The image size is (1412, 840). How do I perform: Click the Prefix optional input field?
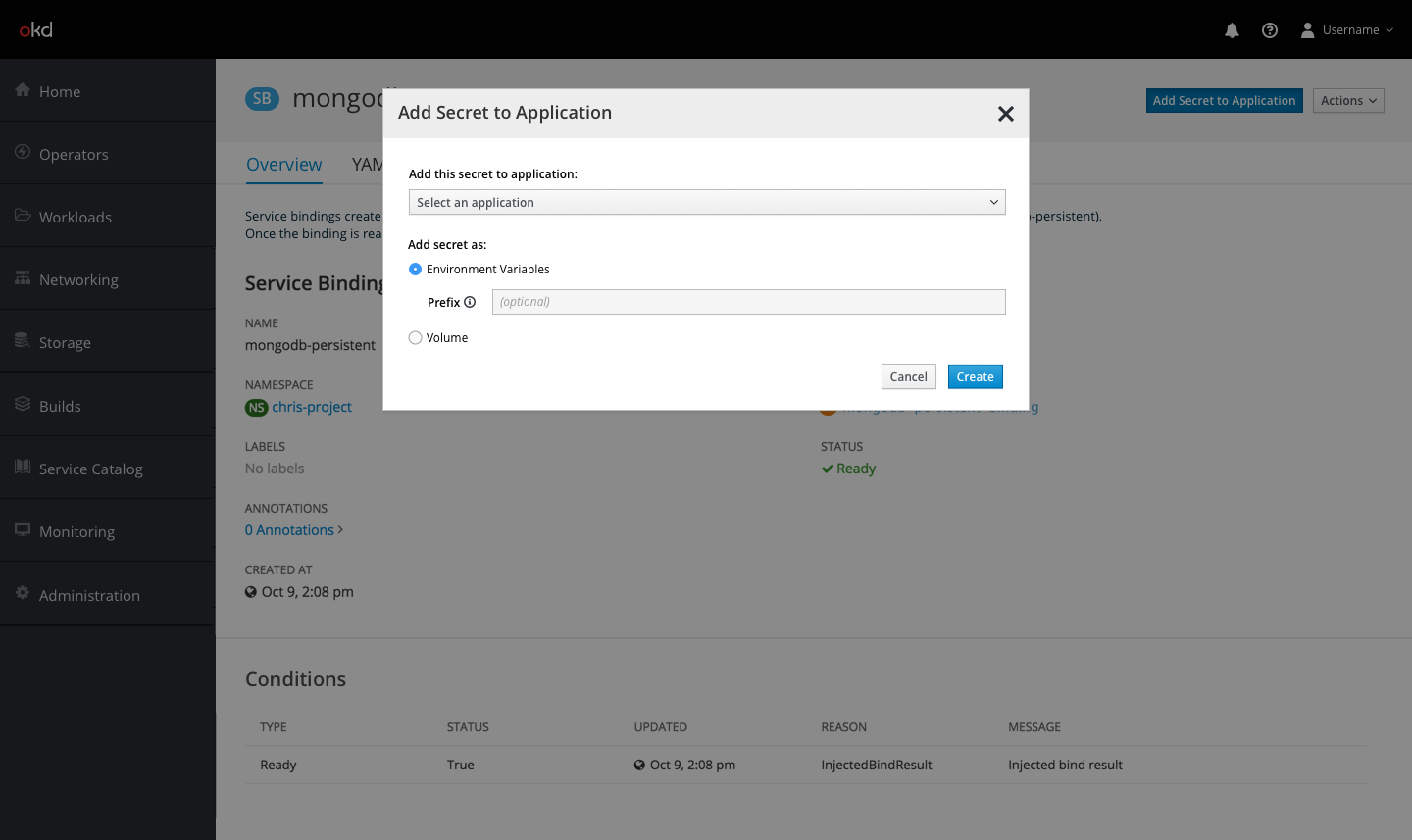point(748,302)
